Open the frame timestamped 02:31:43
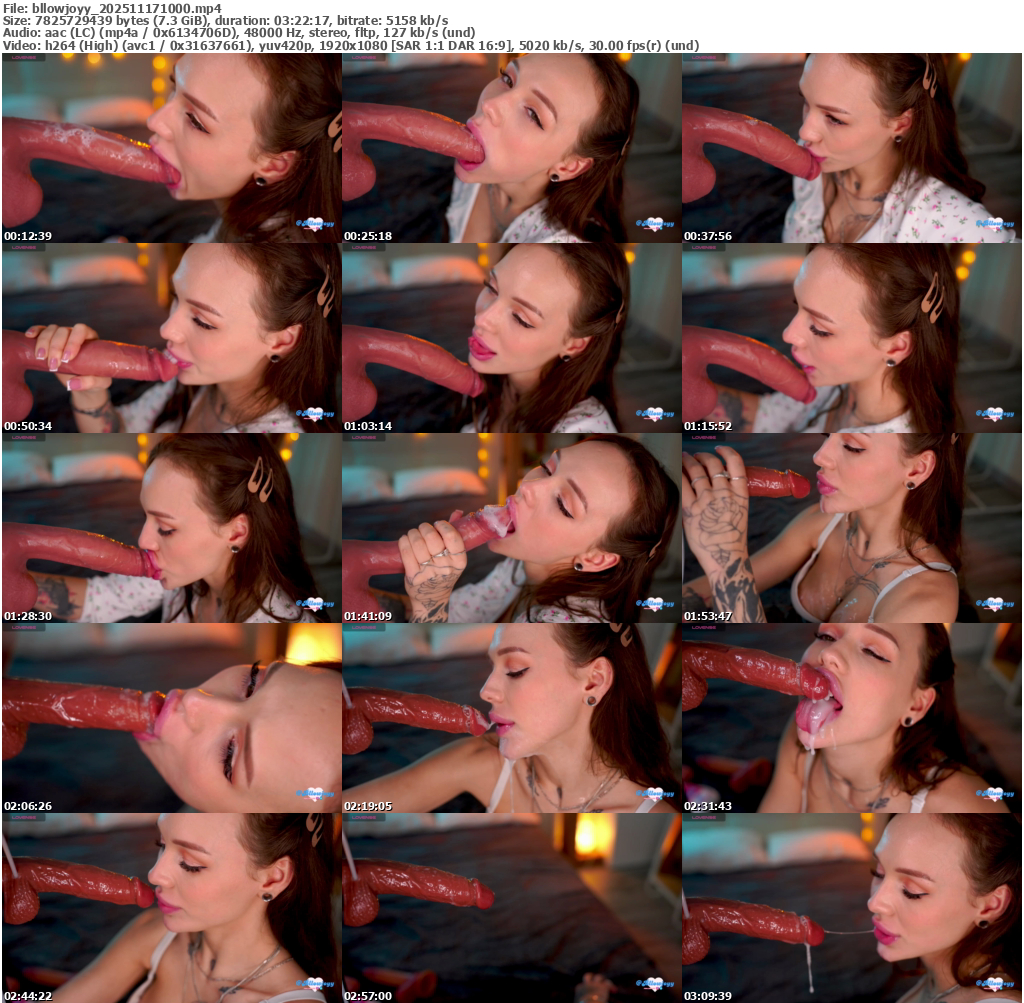 tap(851, 717)
